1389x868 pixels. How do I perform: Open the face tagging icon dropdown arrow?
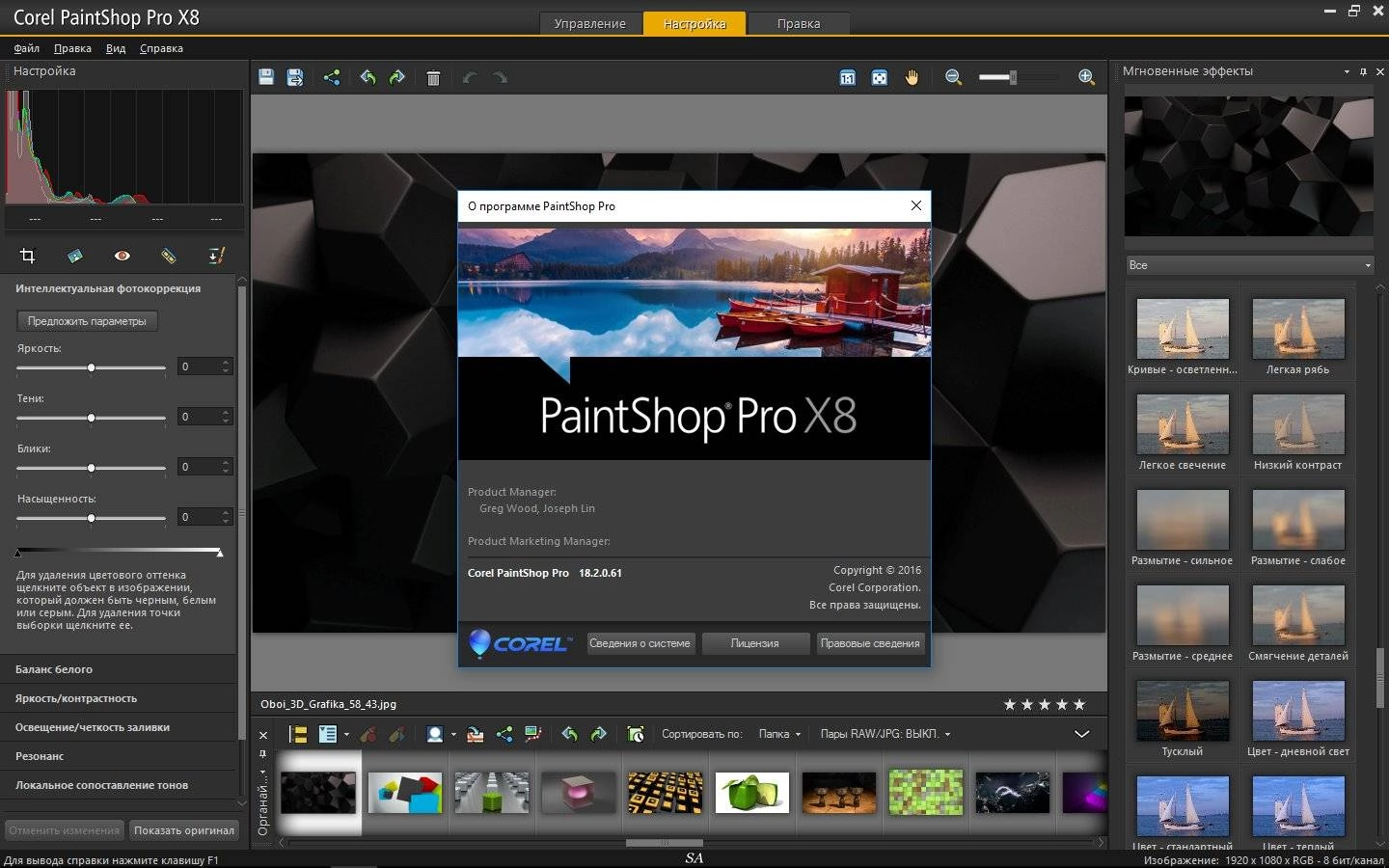pyautogui.click(x=453, y=735)
